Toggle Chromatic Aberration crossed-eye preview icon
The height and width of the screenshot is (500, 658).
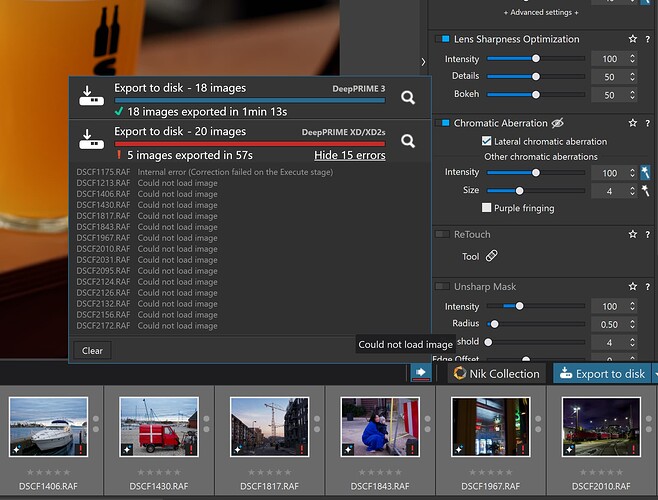click(x=558, y=123)
